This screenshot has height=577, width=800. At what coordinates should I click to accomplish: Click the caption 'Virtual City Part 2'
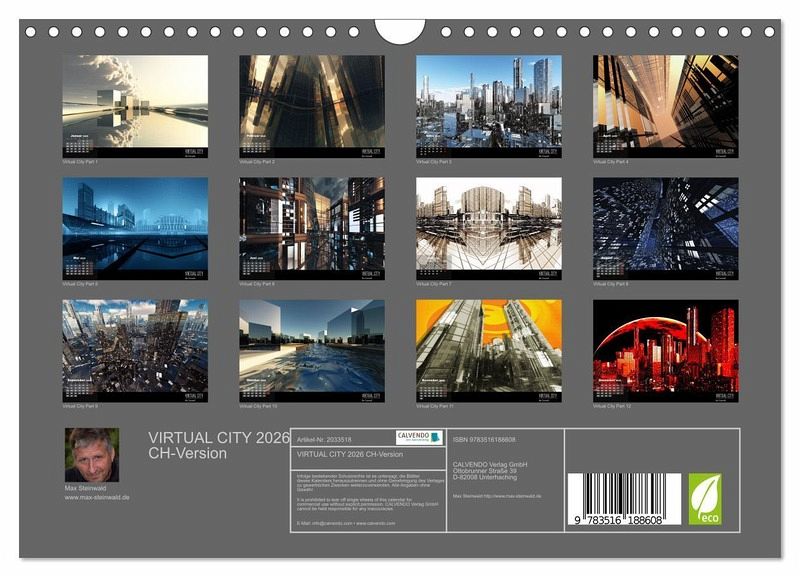click(x=257, y=162)
